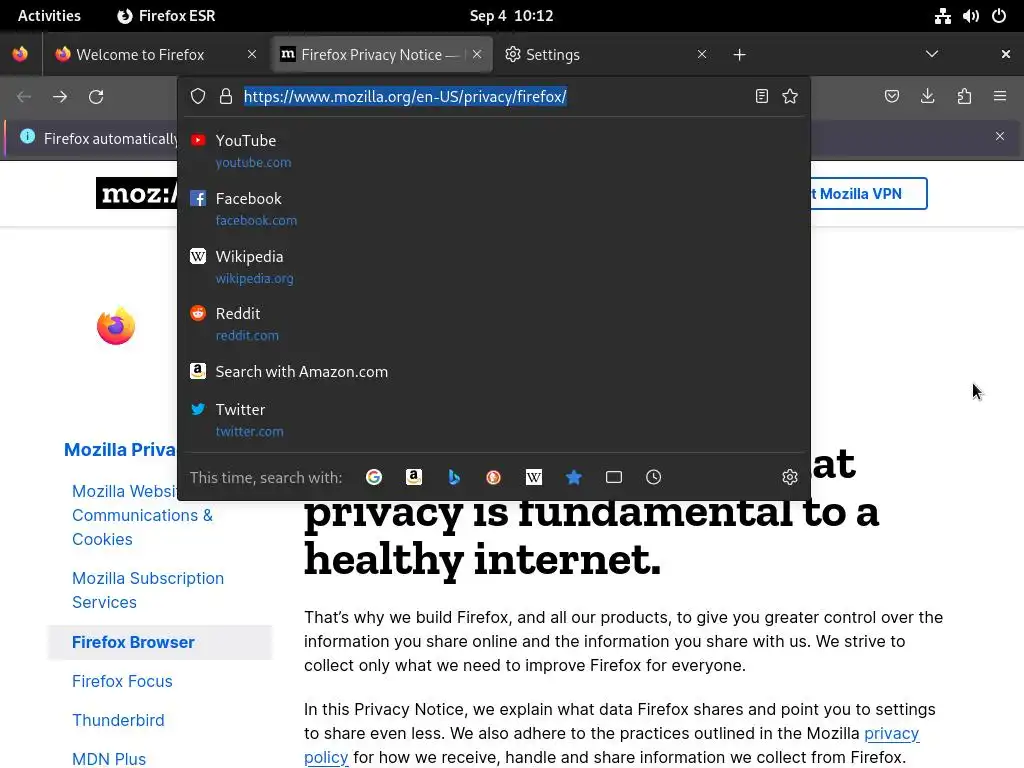Toggle reader view icon in address bar

pyautogui.click(x=761, y=97)
